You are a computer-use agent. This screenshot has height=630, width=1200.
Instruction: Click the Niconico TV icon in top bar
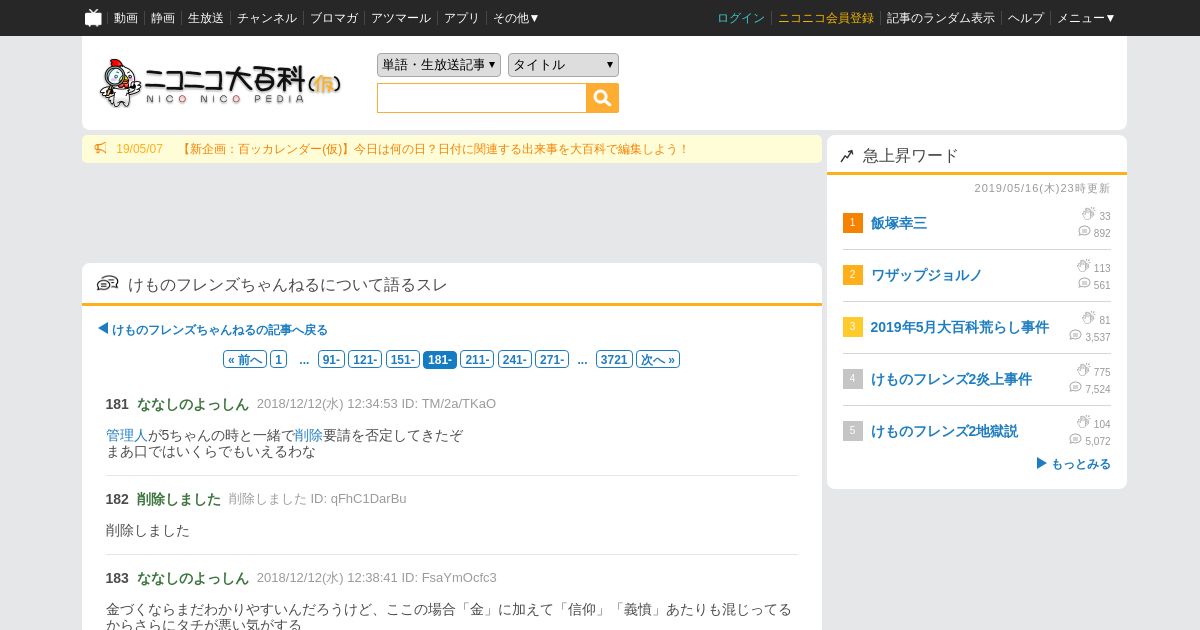click(93, 18)
